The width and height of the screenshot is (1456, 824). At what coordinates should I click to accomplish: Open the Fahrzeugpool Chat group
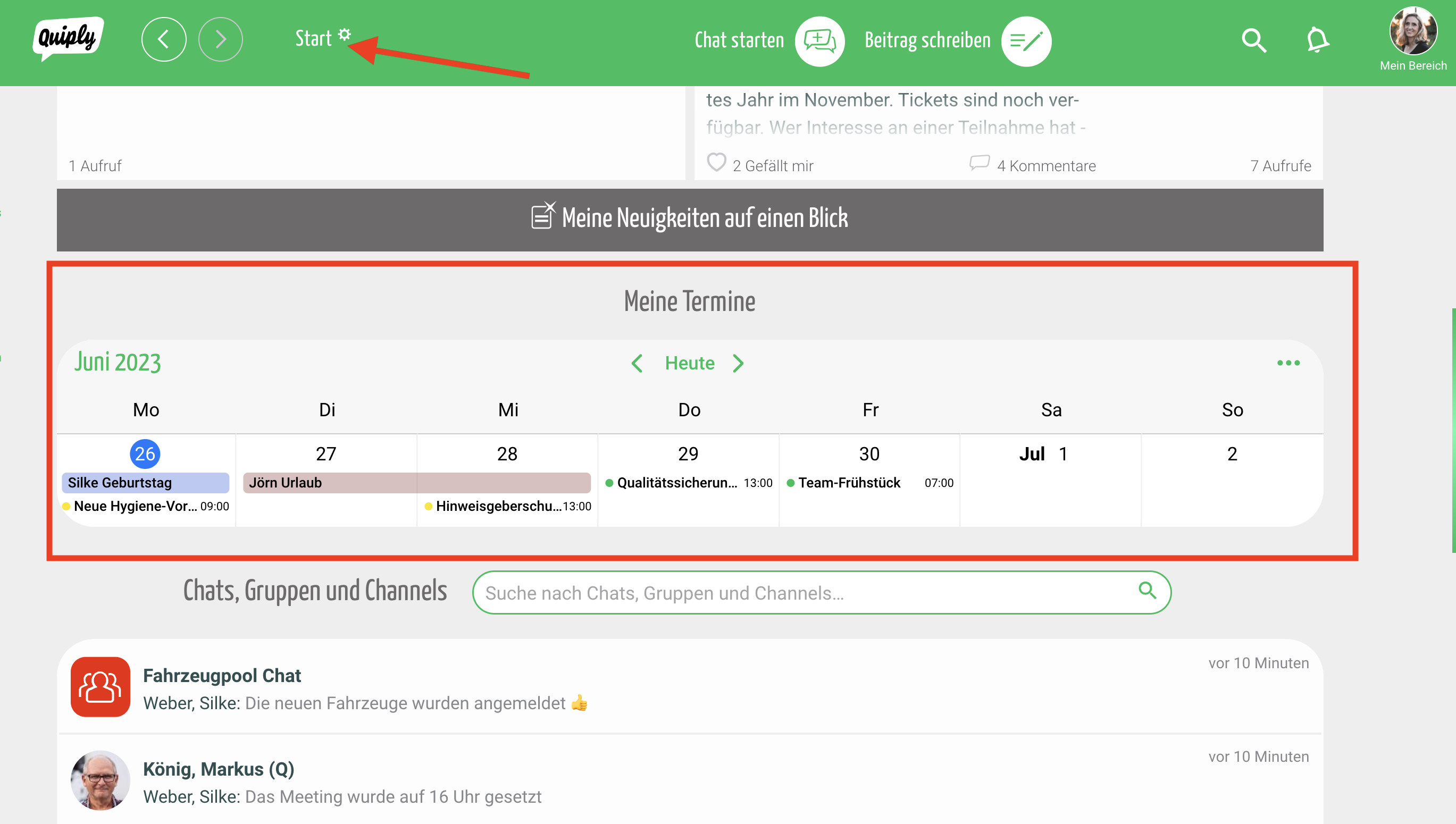click(221, 676)
